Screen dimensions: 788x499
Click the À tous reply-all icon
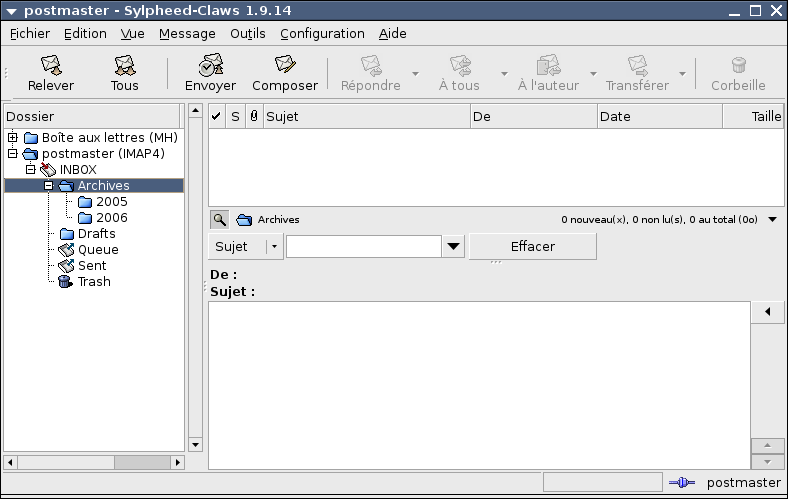(460, 65)
